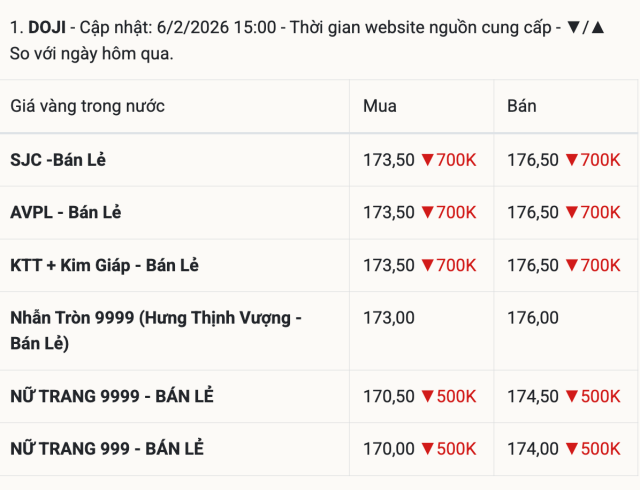
Task: Click the 176,00 sell price for Nhẫn Tròn
Action: click(x=532, y=318)
